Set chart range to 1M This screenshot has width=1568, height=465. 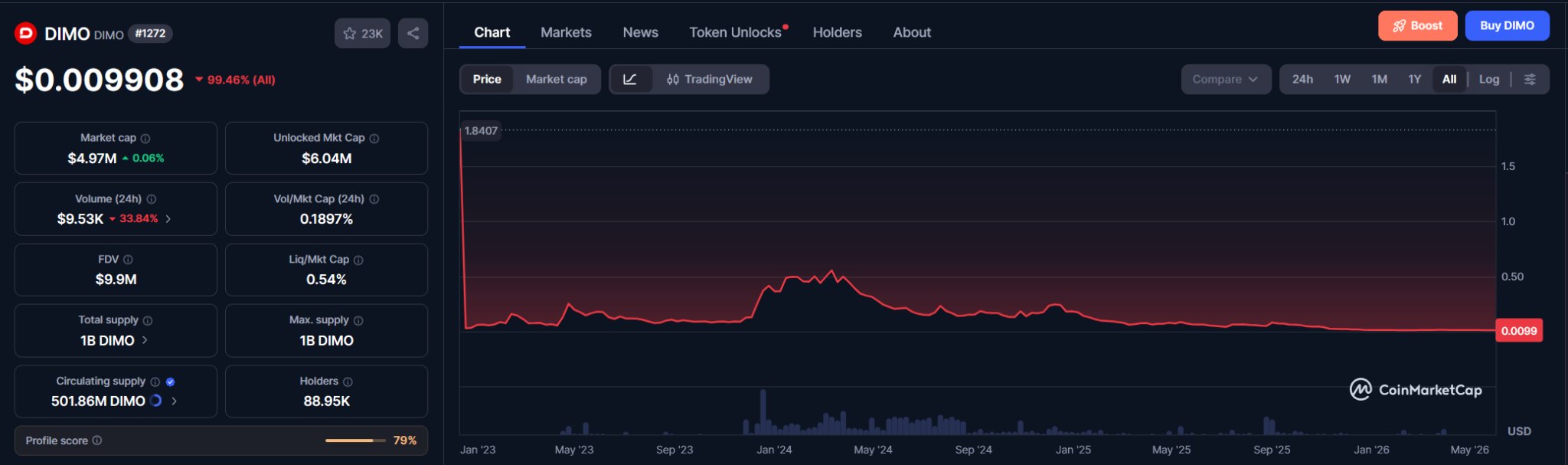[1379, 79]
